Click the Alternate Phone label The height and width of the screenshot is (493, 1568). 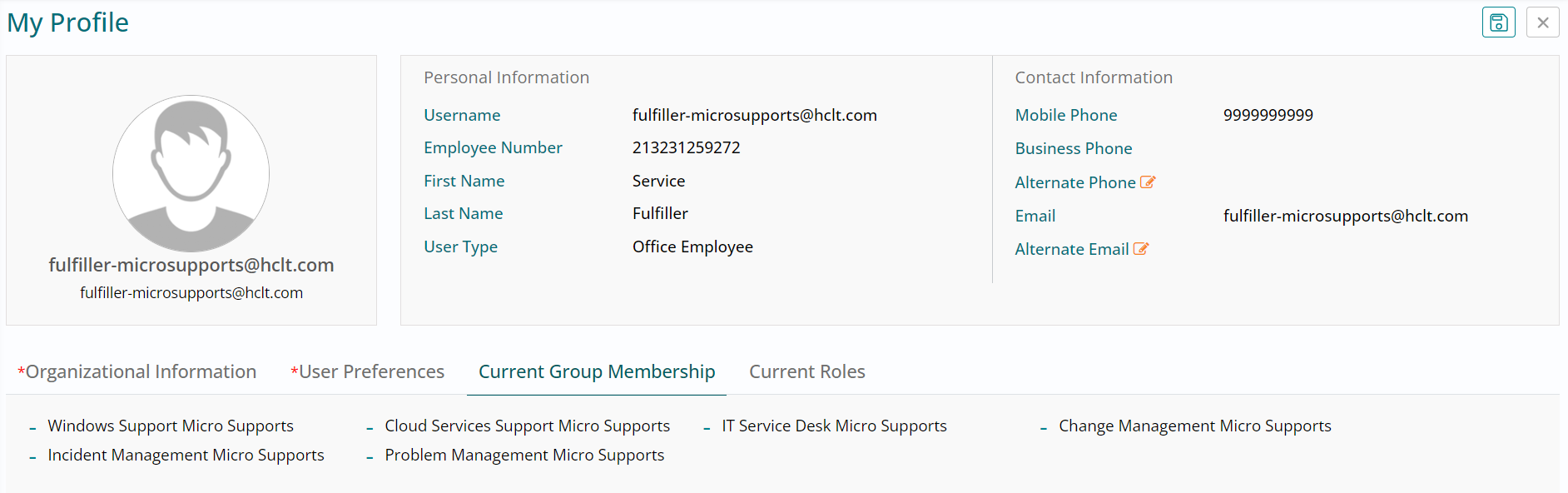point(1074,182)
